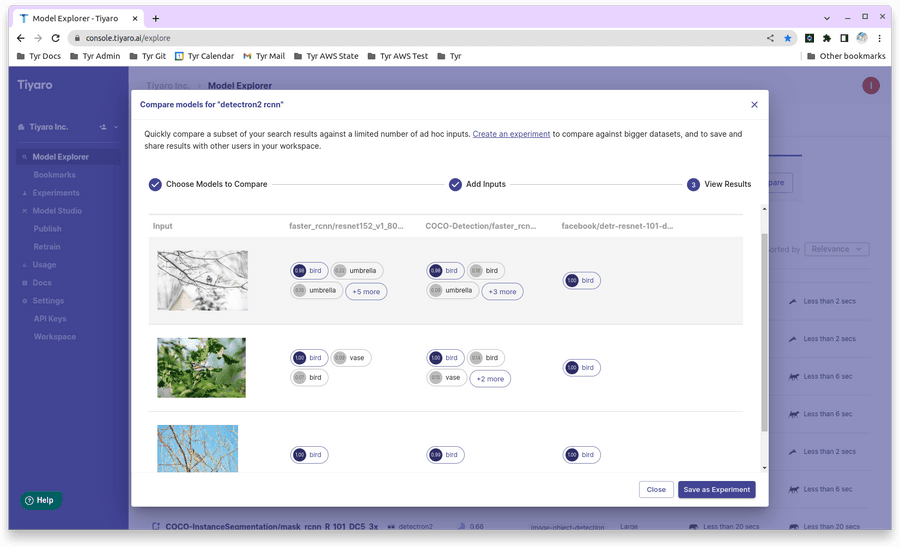
Task: Open Model Explorer in sidebar
Action: pyautogui.click(x=68, y=157)
